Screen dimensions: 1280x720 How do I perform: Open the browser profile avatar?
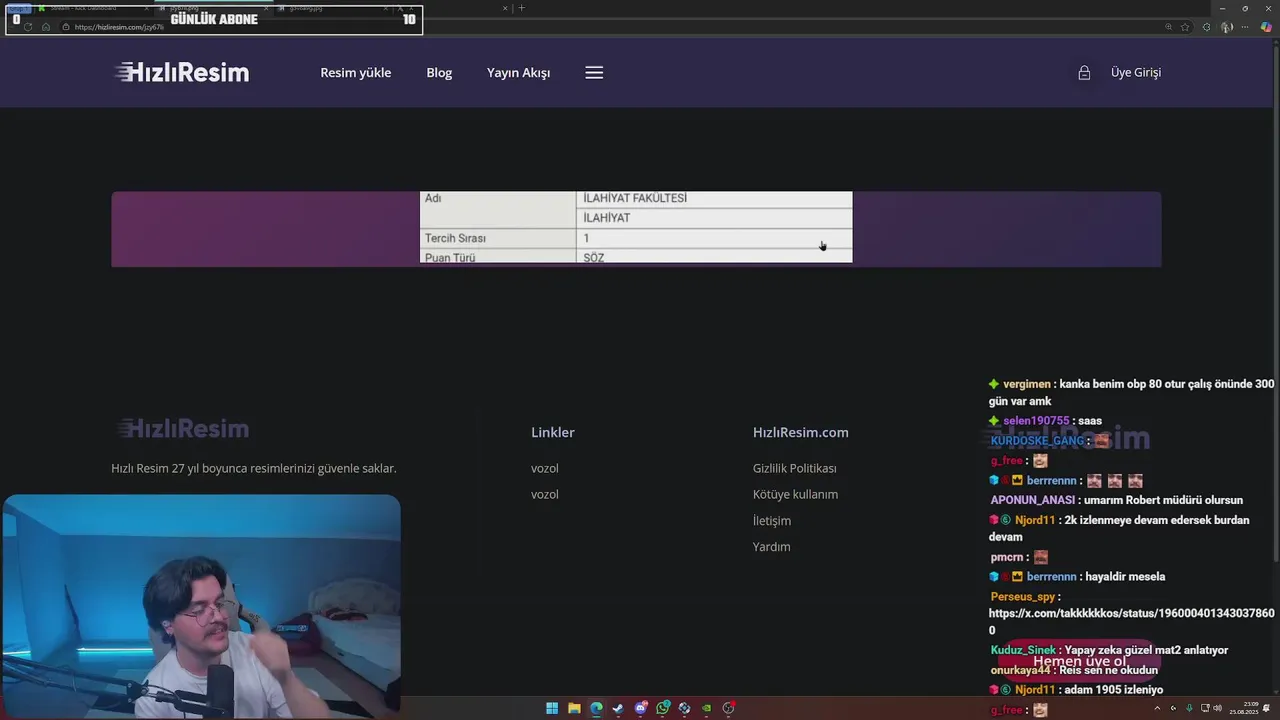tap(1227, 27)
